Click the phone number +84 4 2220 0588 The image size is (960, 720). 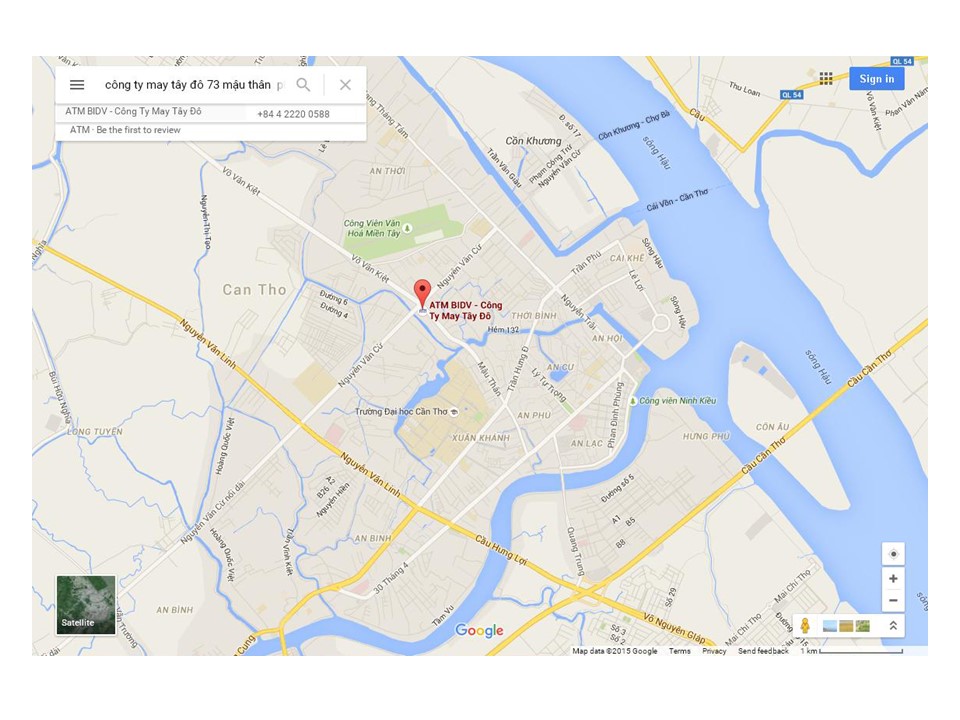[x=293, y=114]
